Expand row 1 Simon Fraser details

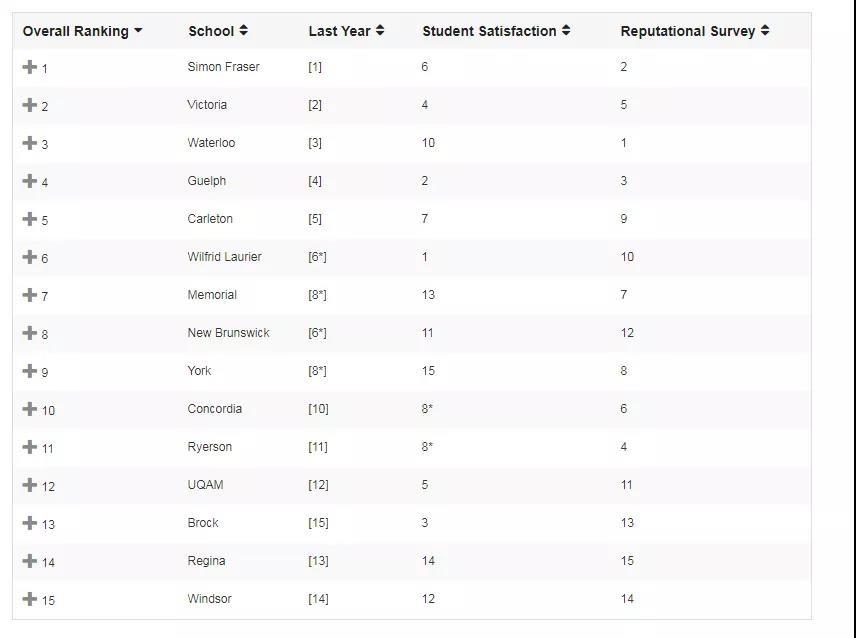pyautogui.click(x=29, y=67)
